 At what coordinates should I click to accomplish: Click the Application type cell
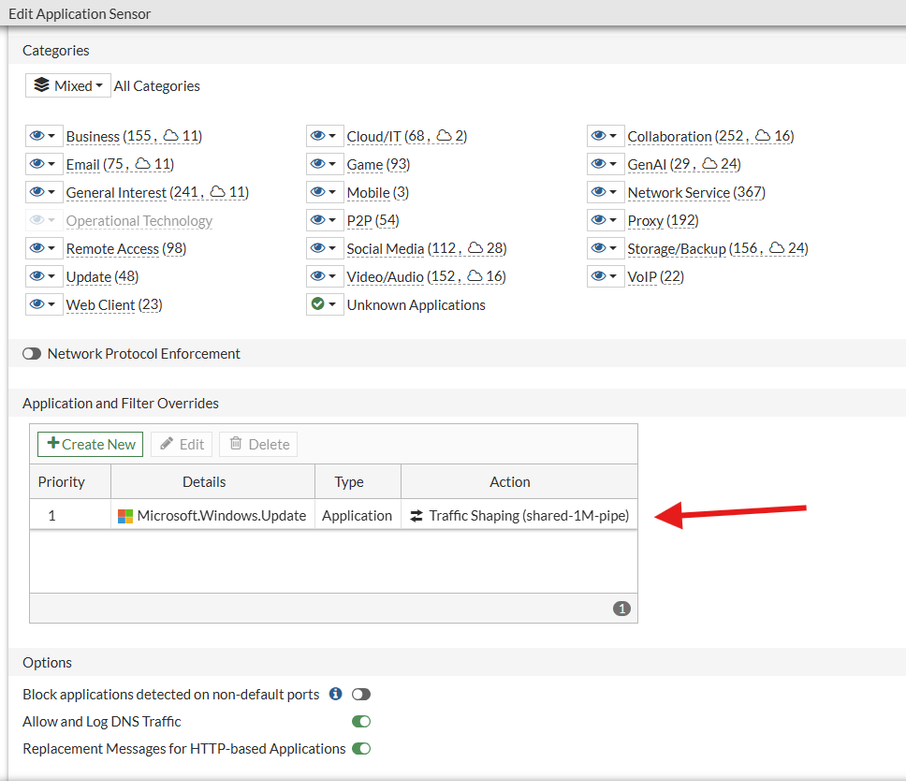358,515
